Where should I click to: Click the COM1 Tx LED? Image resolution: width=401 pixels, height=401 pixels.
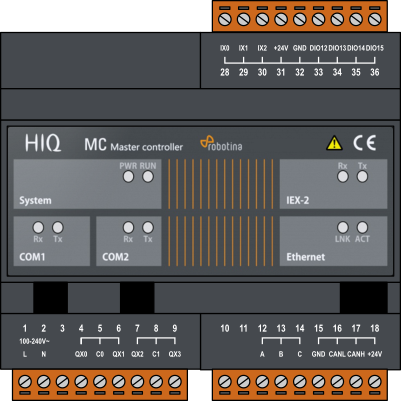click(x=58, y=227)
